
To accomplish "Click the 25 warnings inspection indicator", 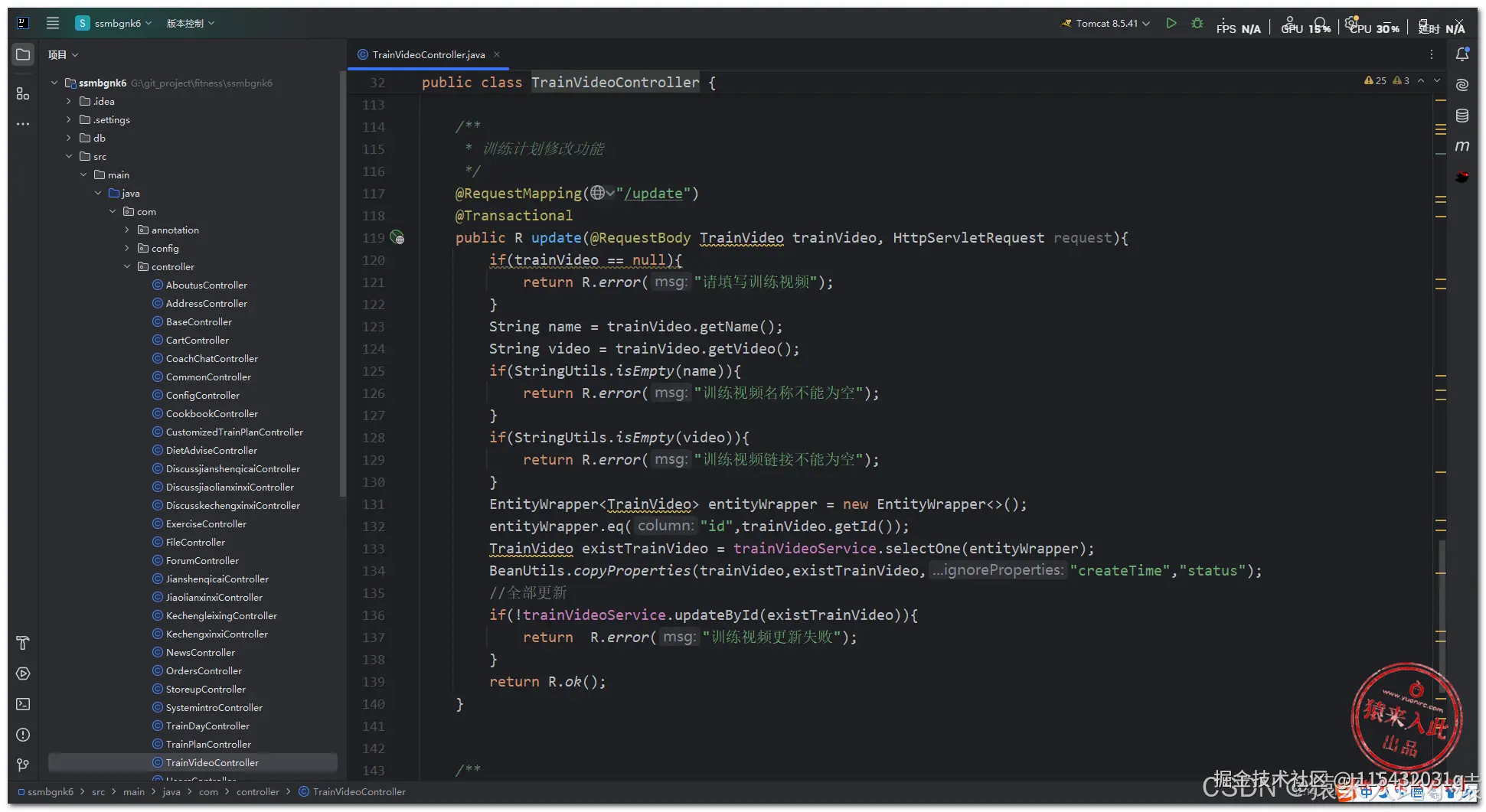I will coord(1375,80).
